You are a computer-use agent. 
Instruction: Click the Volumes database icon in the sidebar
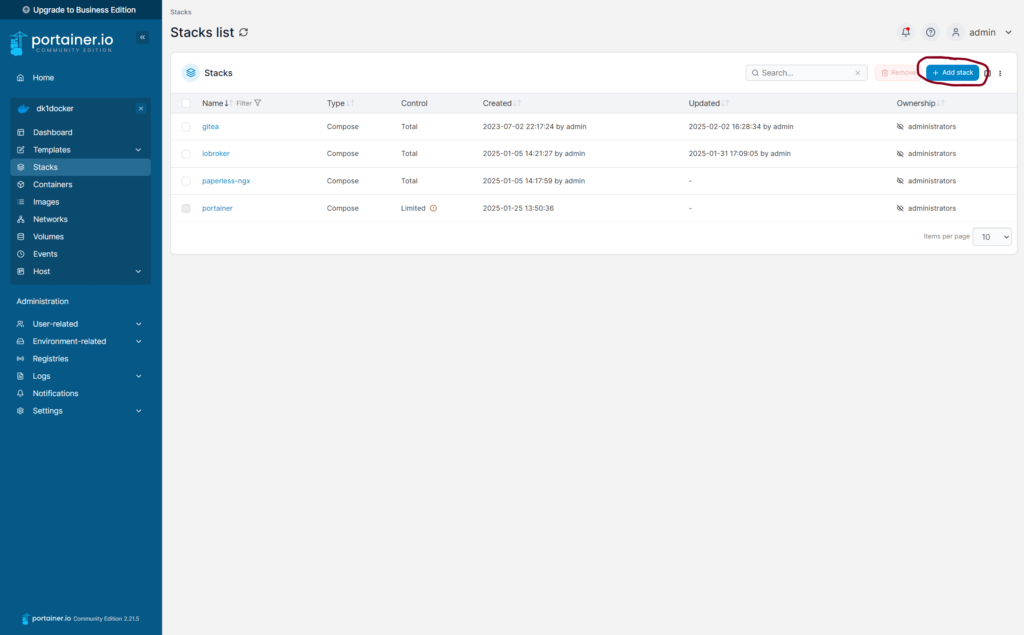[20, 236]
